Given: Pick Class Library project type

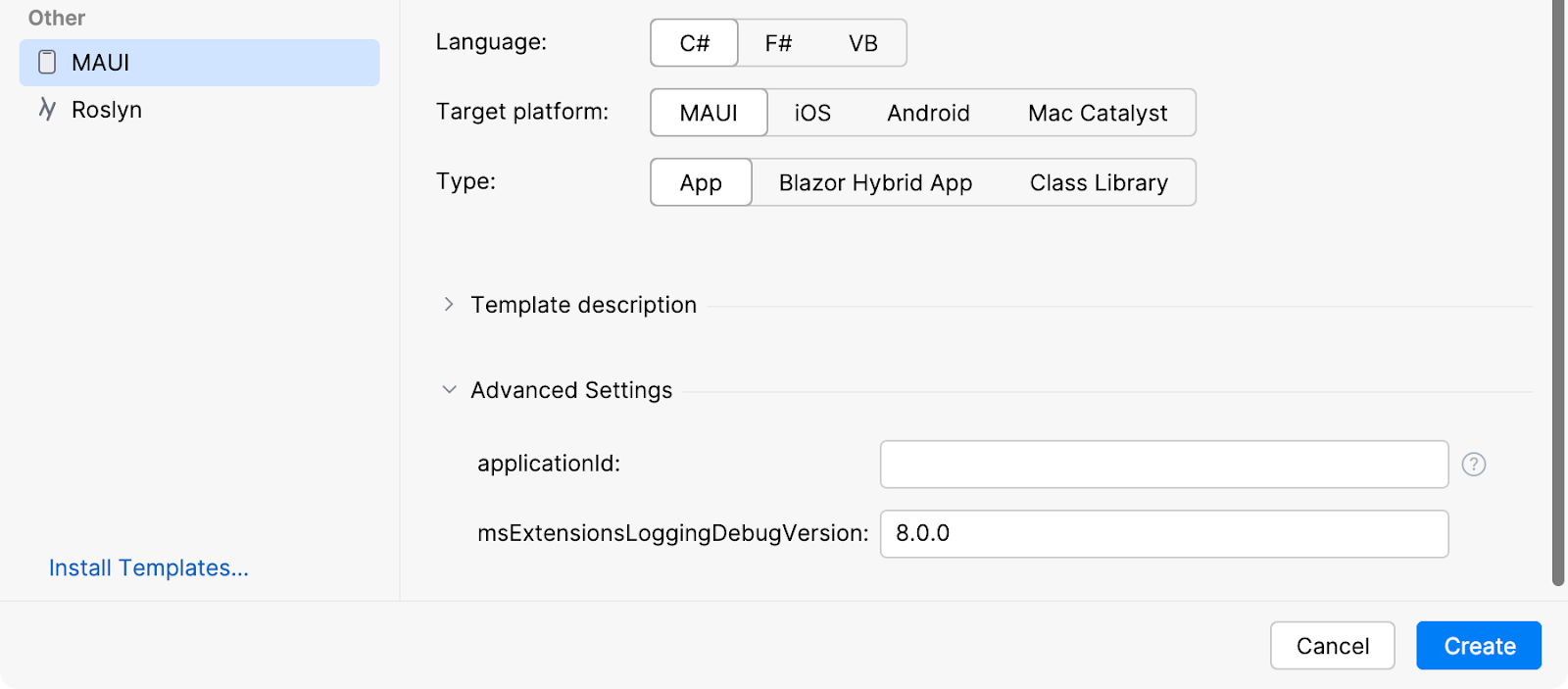Looking at the screenshot, I should (x=1098, y=182).
